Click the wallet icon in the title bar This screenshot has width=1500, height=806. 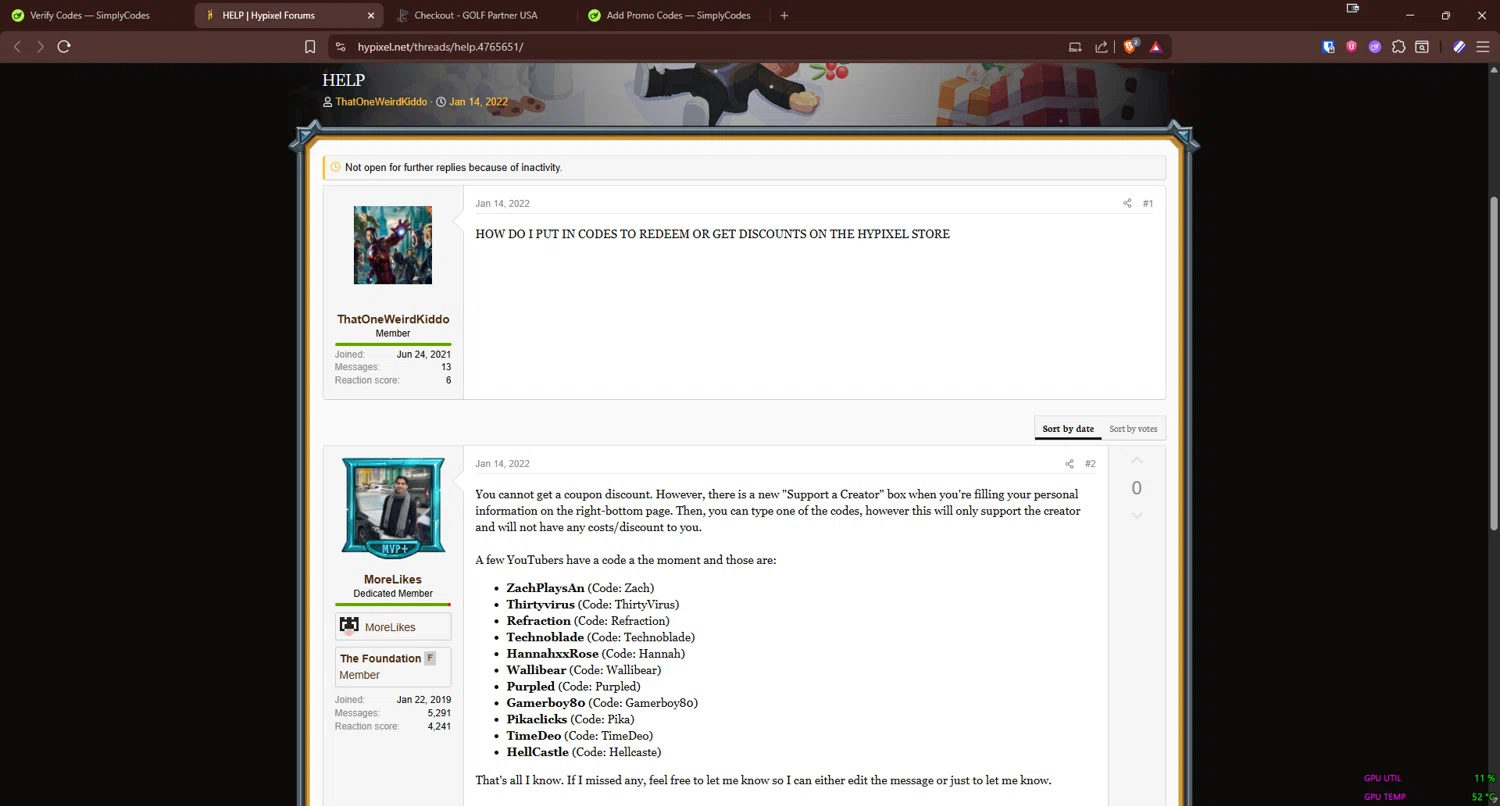click(x=1353, y=8)
